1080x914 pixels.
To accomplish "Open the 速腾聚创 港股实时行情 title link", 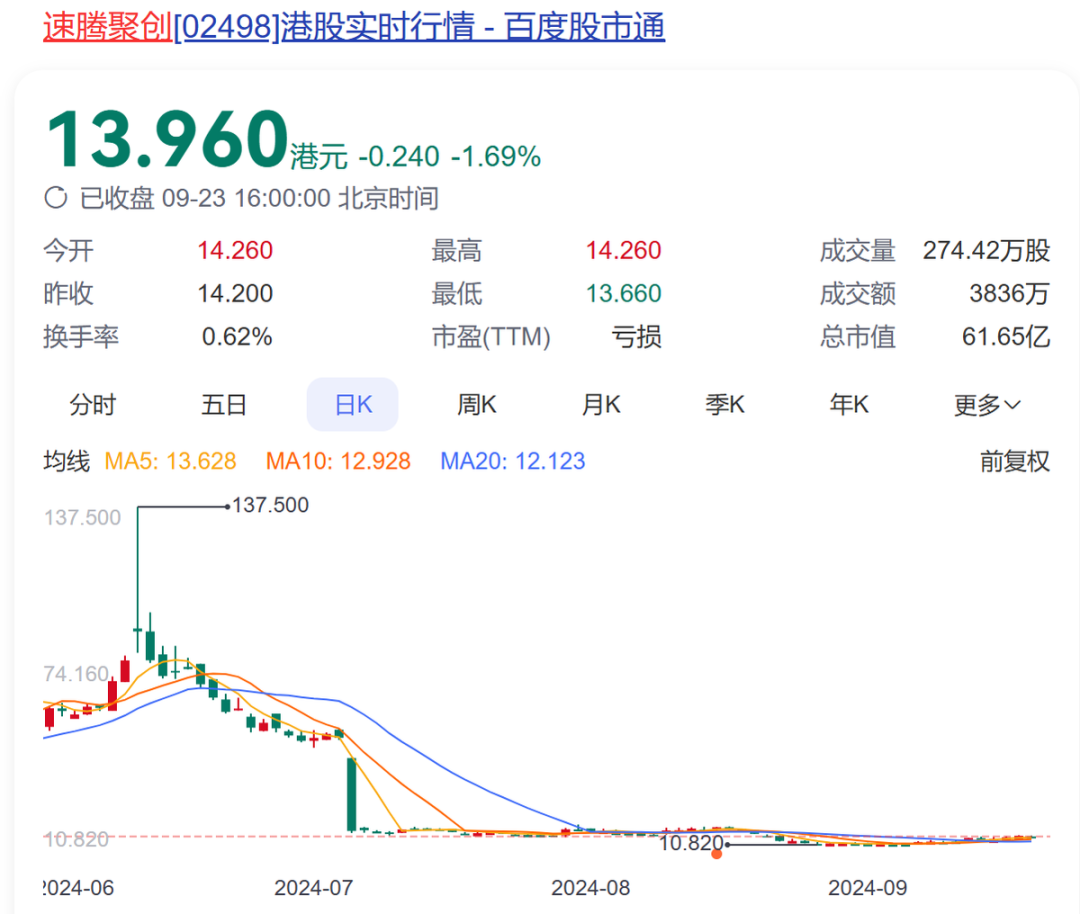I will click(x=354, y=27).
